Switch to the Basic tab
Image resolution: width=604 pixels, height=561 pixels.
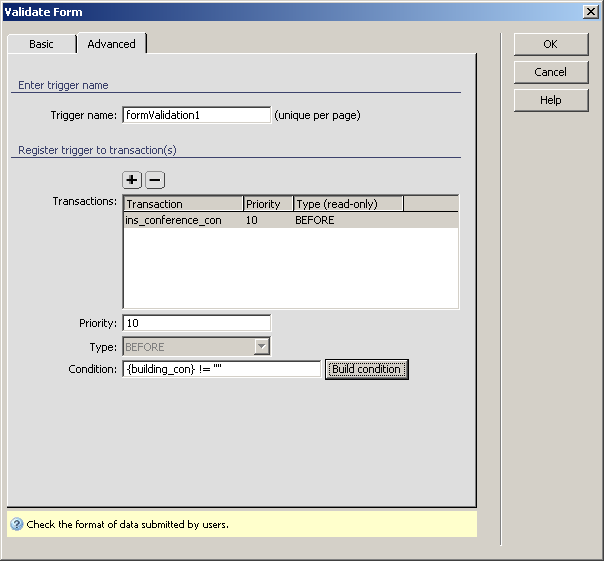pos(41,44)
